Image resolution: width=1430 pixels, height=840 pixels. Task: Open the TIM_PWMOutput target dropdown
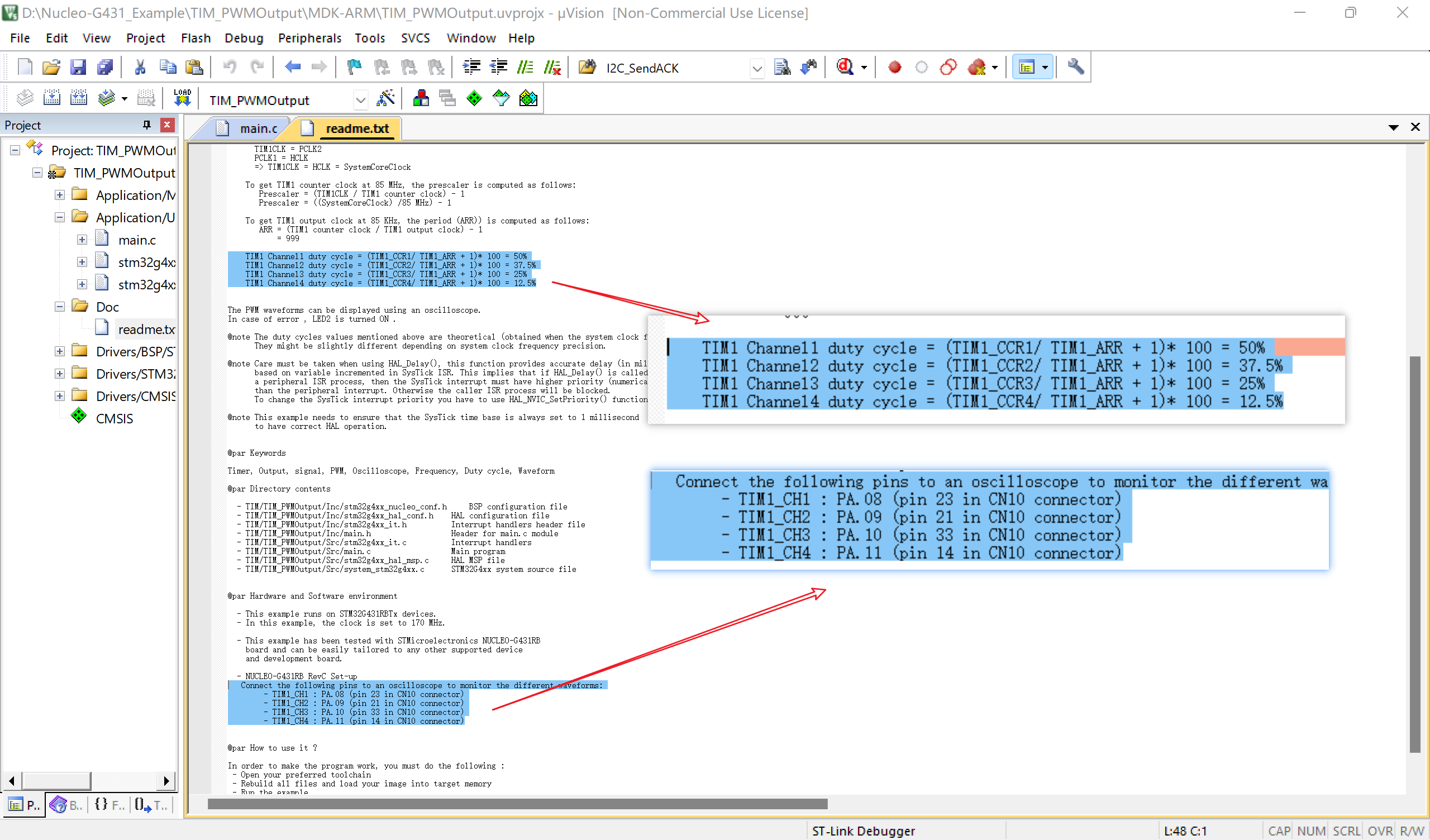[360, 101]
